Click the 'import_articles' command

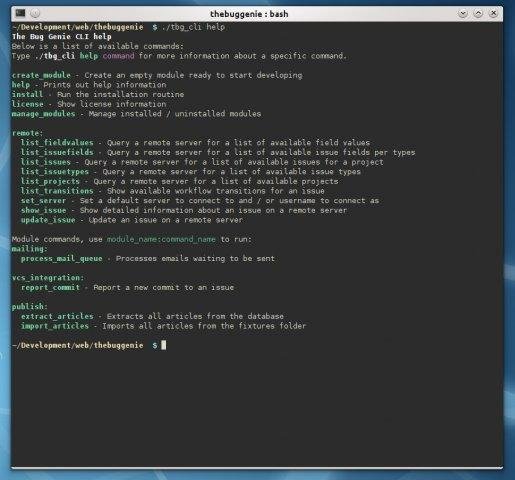click(x=55, y=326)
